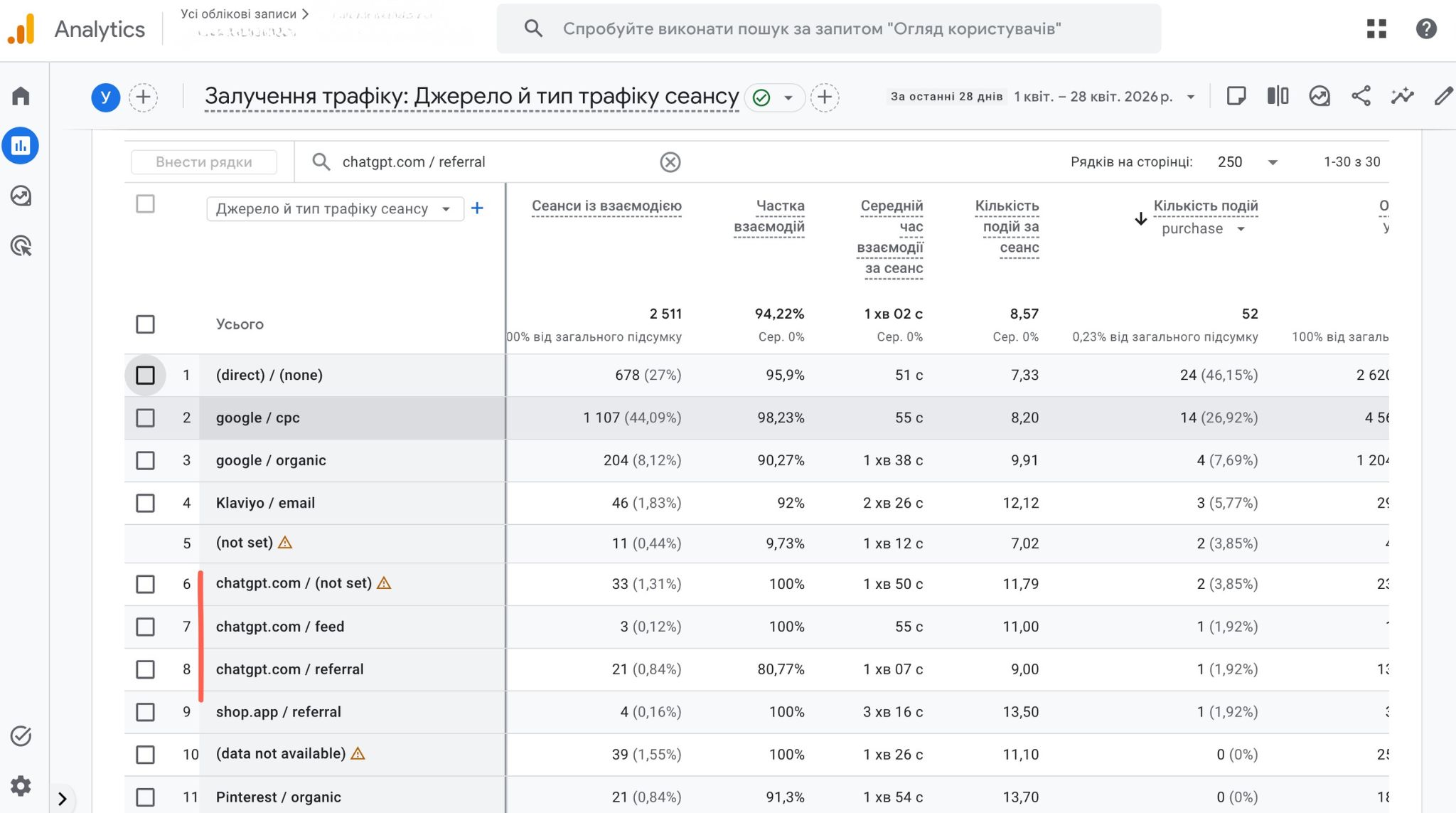Open Усі облікові записи account selector

pos(245,14)
